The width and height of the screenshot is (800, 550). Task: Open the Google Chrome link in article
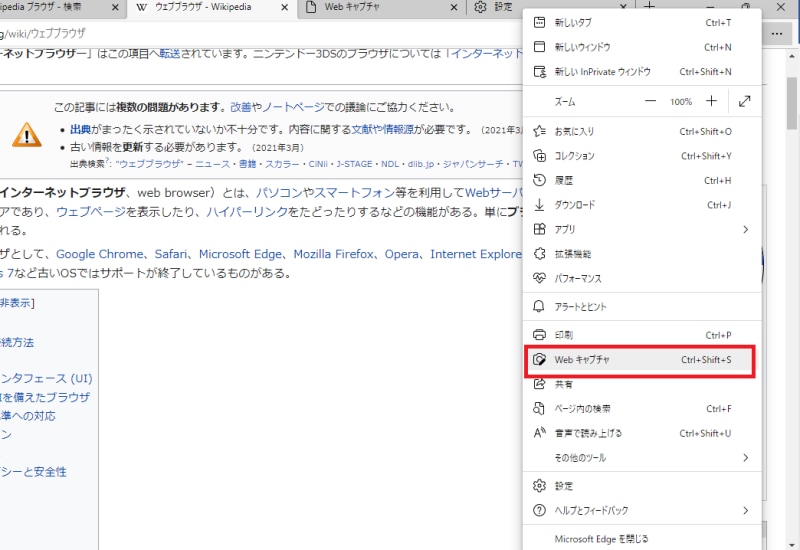tap(99, 254)
